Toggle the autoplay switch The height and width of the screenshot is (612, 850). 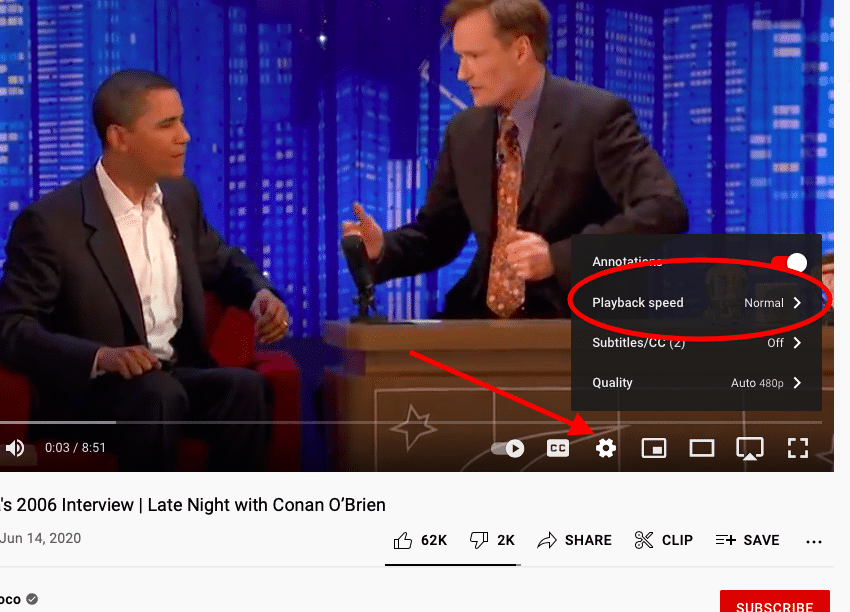click(507, 448)
